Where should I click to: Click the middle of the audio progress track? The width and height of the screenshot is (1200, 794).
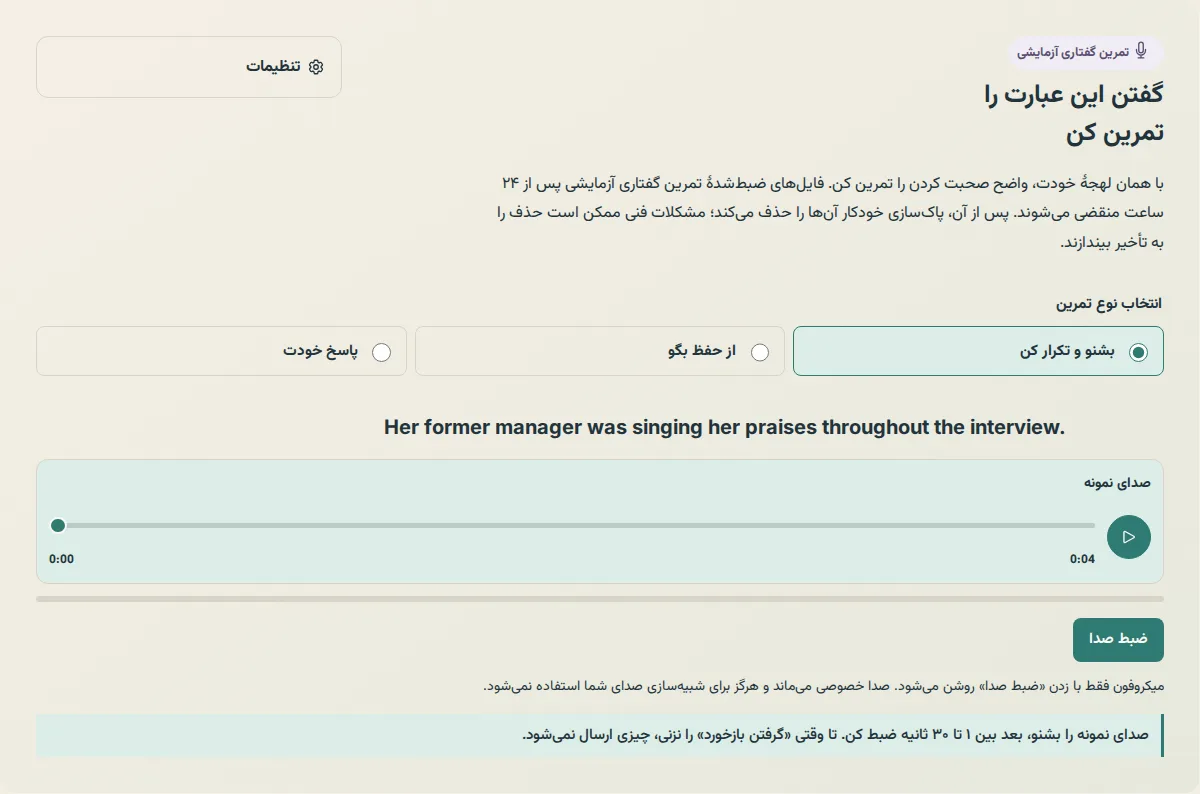click(x=577, y=525)
